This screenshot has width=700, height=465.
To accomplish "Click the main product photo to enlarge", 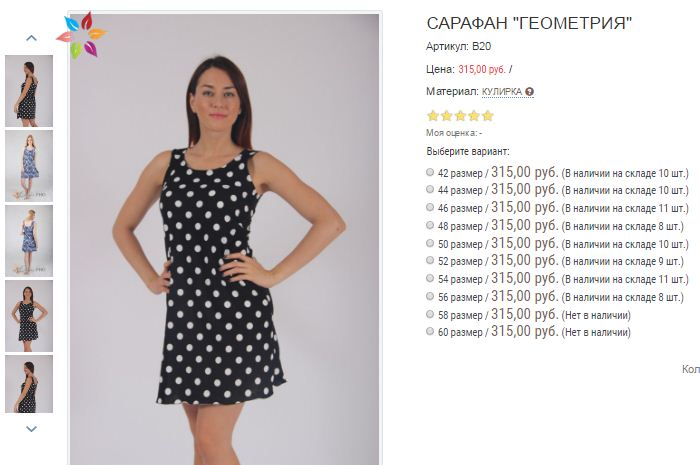I will [x=223, y=240].
